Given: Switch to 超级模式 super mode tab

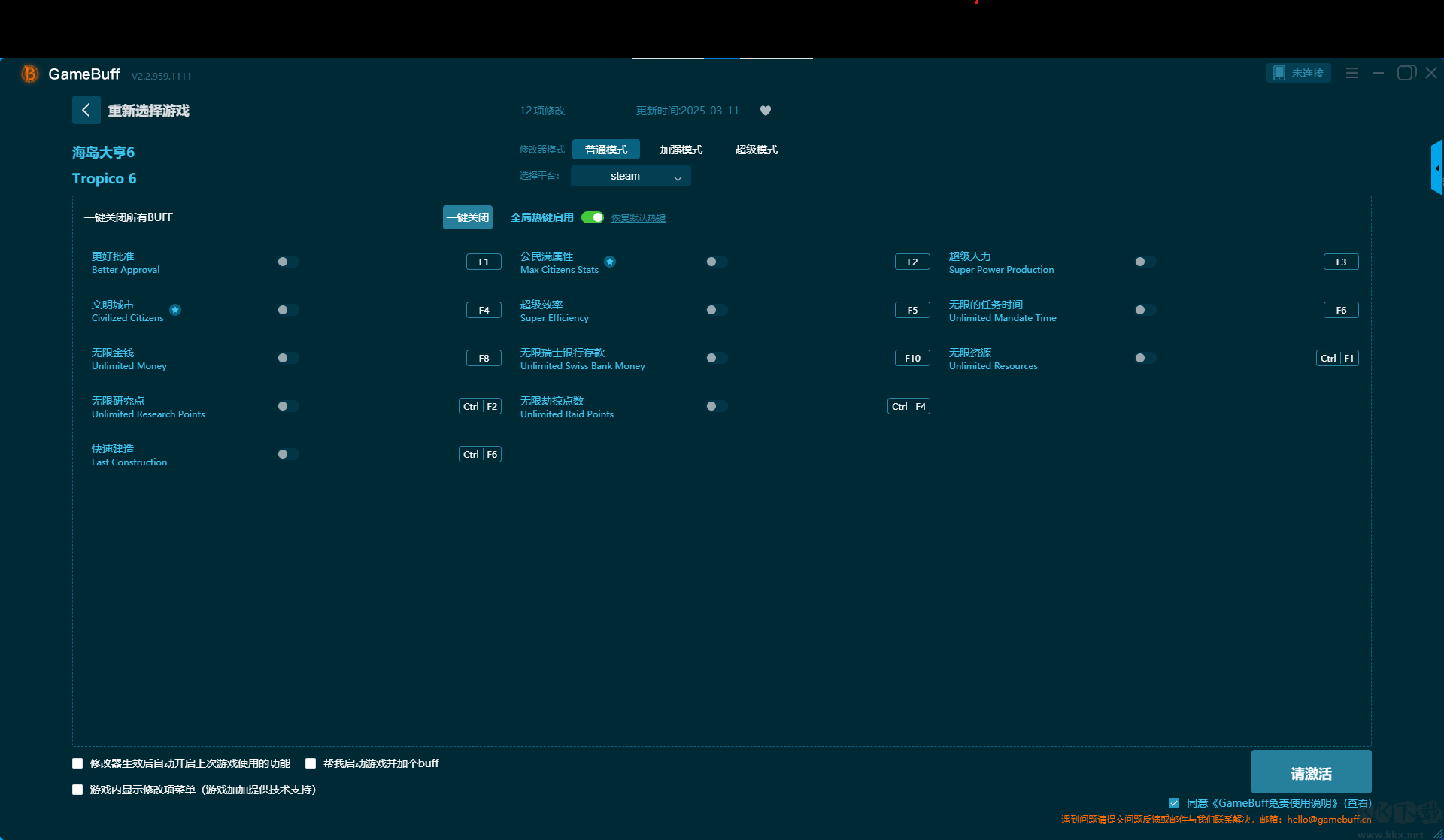Looking at the screenshot, I should pos(756,150).
